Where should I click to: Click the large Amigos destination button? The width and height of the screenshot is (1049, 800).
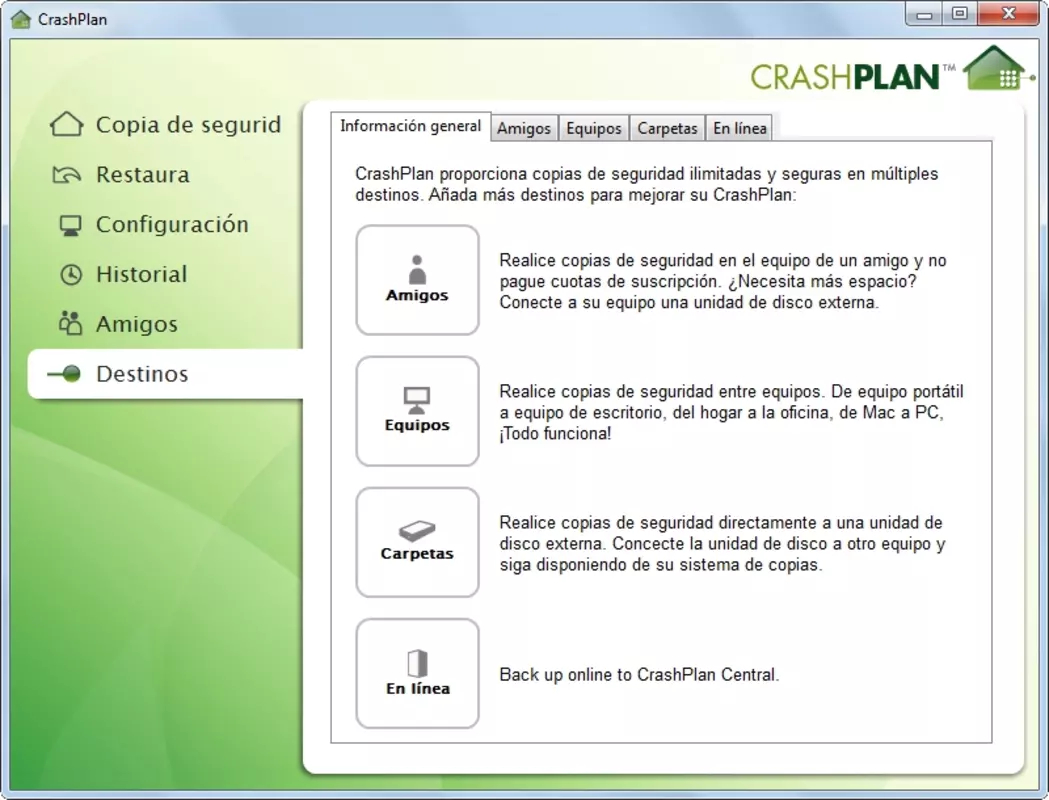tap(417, 280)
